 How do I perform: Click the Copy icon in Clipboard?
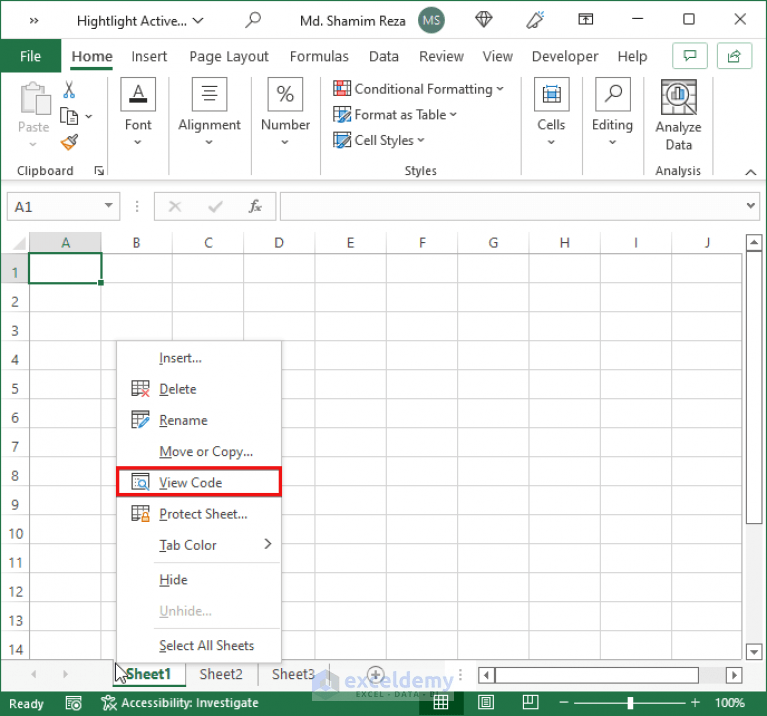tap(68, 116)
